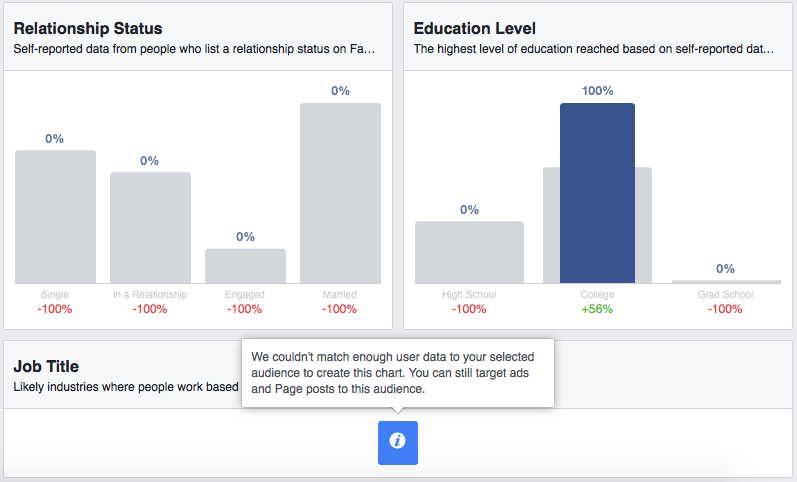Image resolution: width=797 pixels, height=482 pixels.
Task: Click the Engaged axis label
Action: (x=245, y=295)
